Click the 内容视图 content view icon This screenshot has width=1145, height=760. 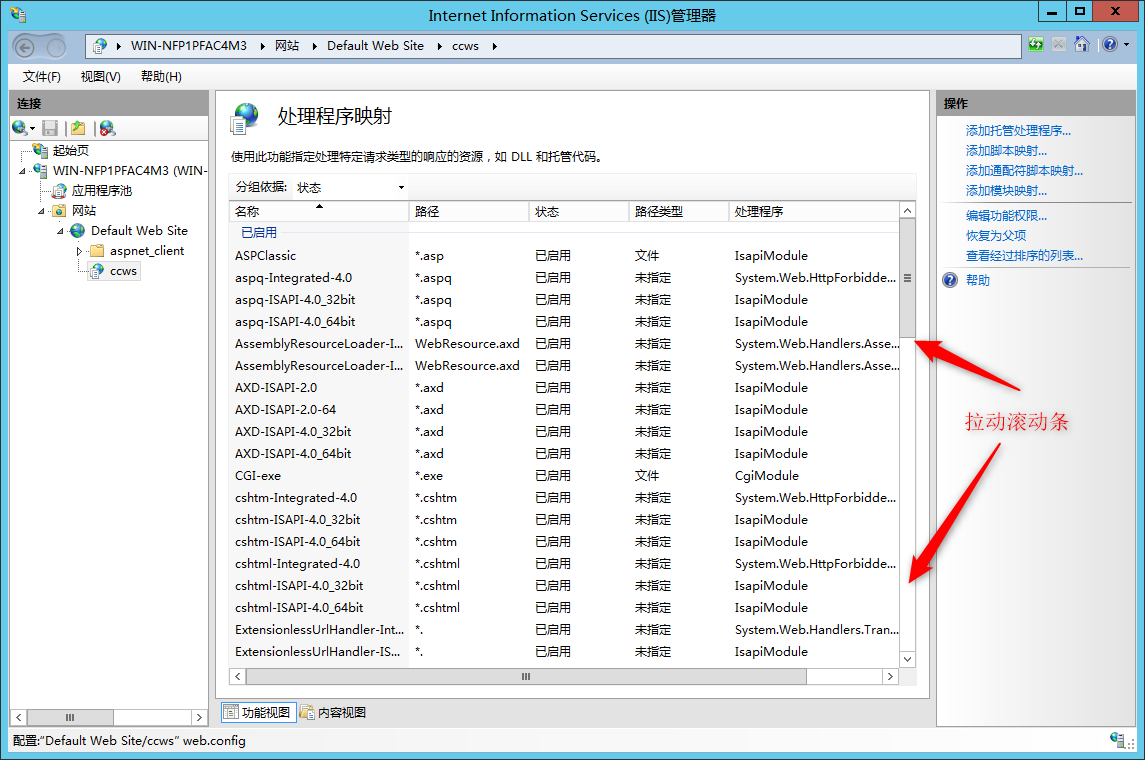pos(307,713)
